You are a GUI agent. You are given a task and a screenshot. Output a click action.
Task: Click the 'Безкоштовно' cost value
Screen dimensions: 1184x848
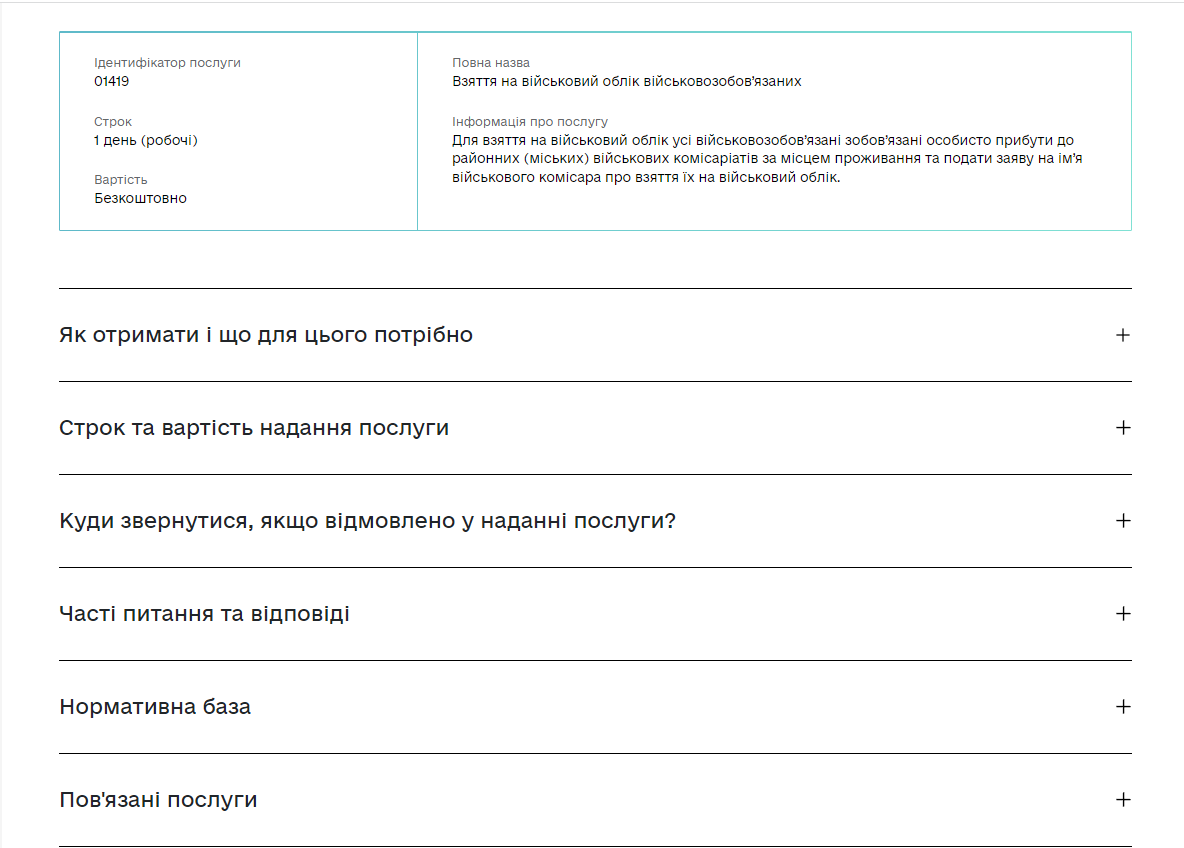140,199
